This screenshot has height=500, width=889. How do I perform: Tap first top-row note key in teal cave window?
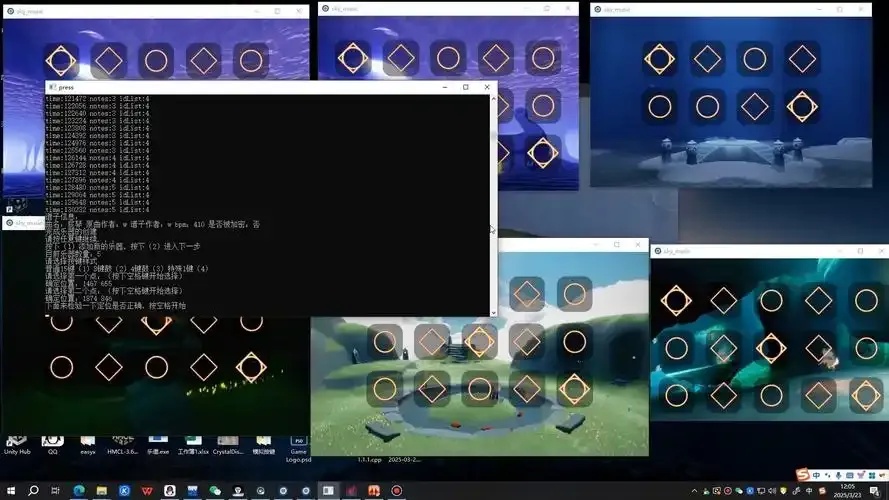(676, 300)
